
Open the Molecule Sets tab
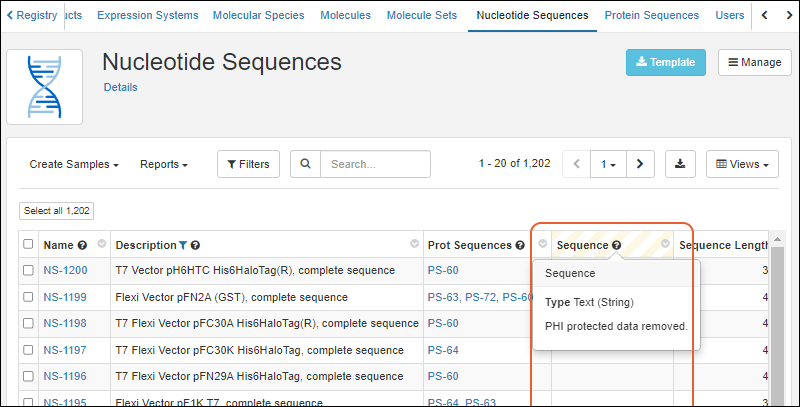coord(421,16)
